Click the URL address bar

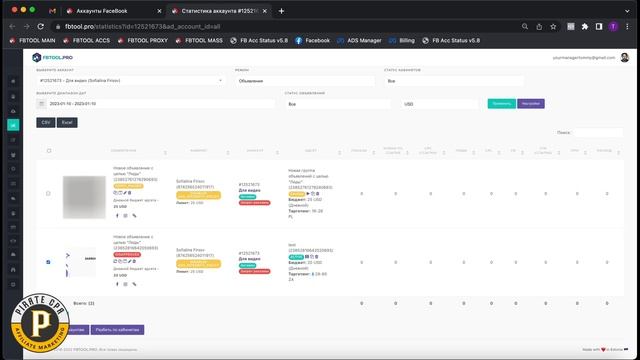(x=286, y=27)
